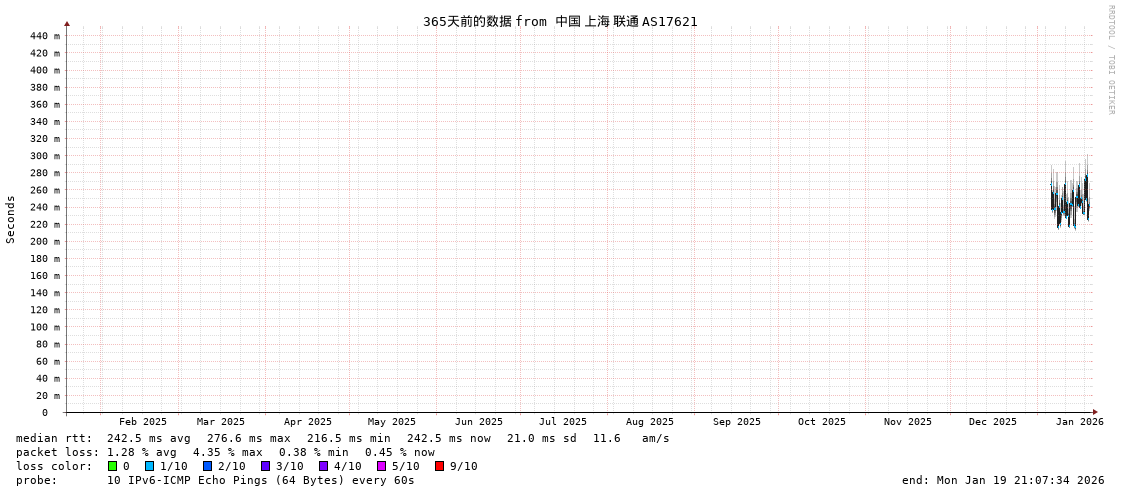The image size is (1121, 494).
Task: Select the Jun 2025 time axis label
Action: [479, 422]
